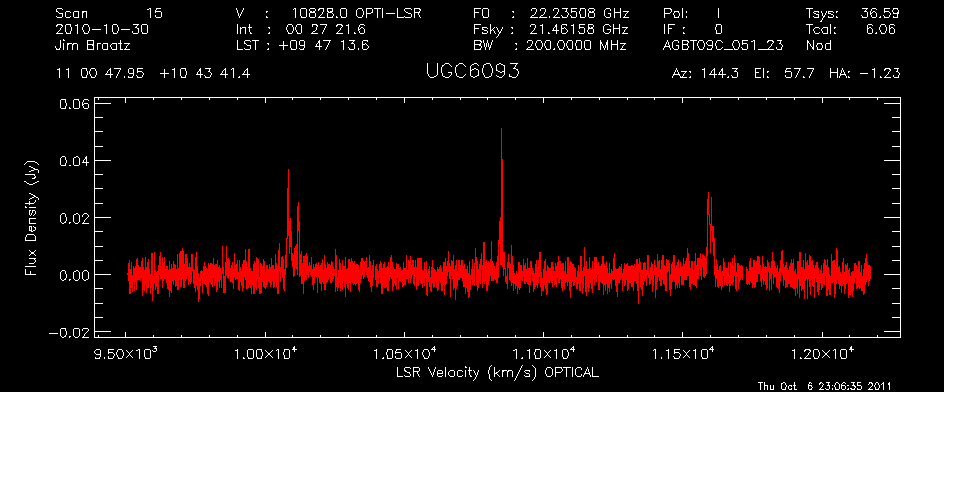Select the declination +10 43 41.4
This screenshot has height=490, width=962.
tap(205, 74)
